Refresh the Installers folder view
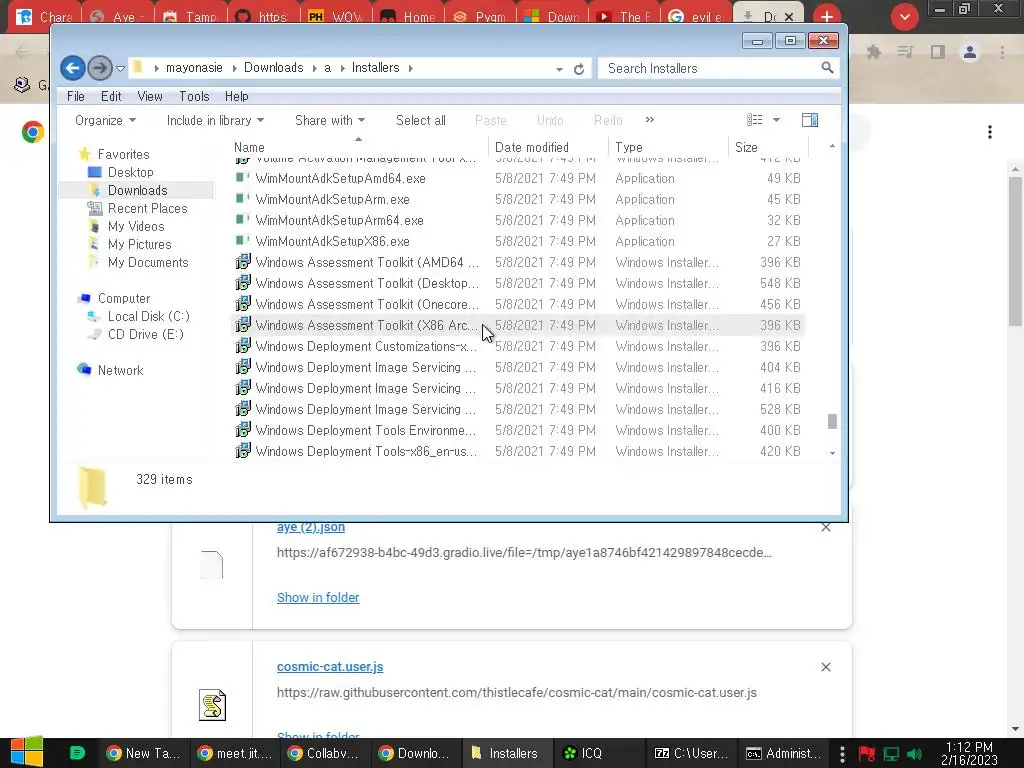The width and height of the screenshot is (1024, 768). 579,69
